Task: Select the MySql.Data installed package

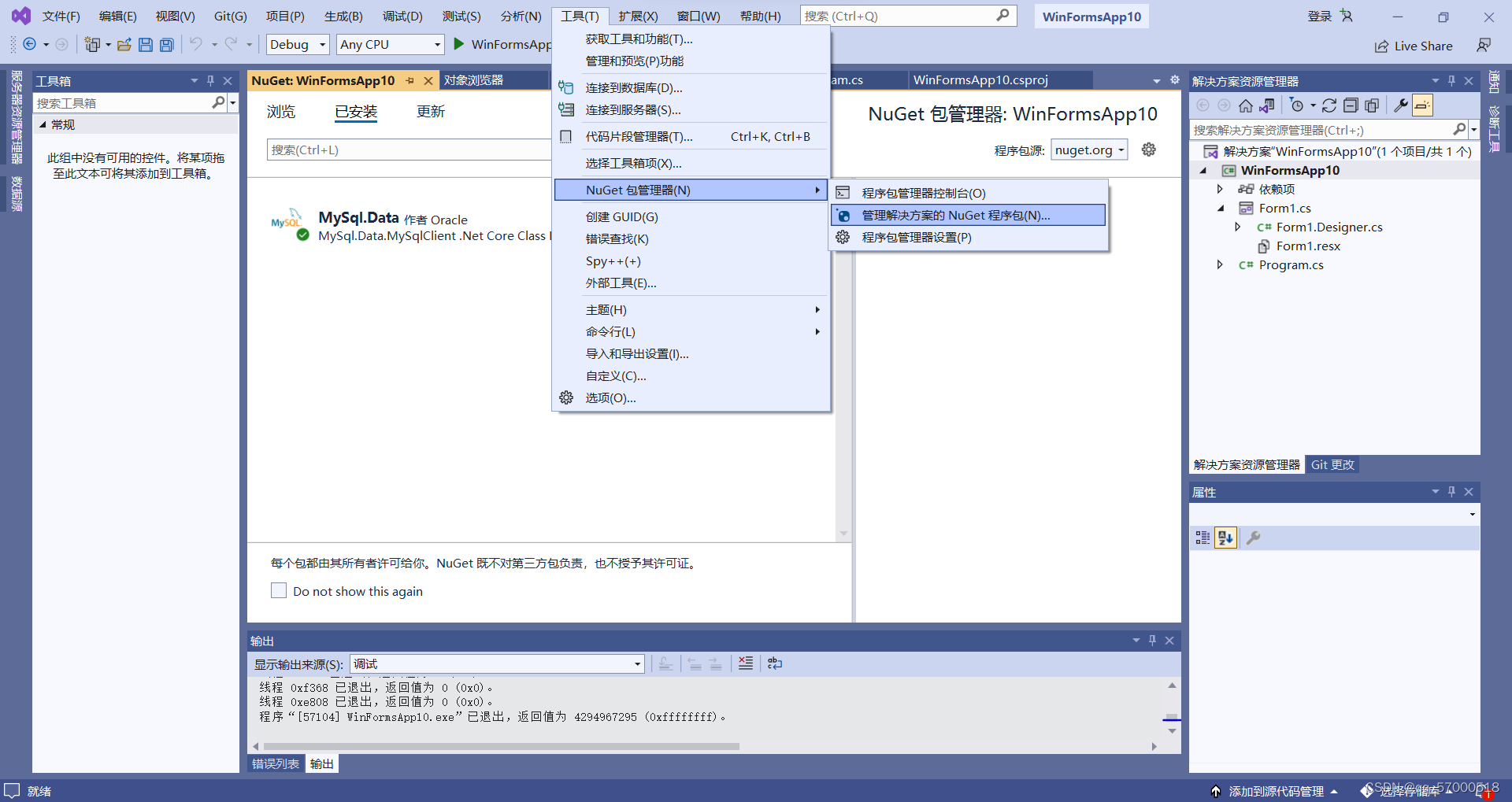Action: [409, 227]
